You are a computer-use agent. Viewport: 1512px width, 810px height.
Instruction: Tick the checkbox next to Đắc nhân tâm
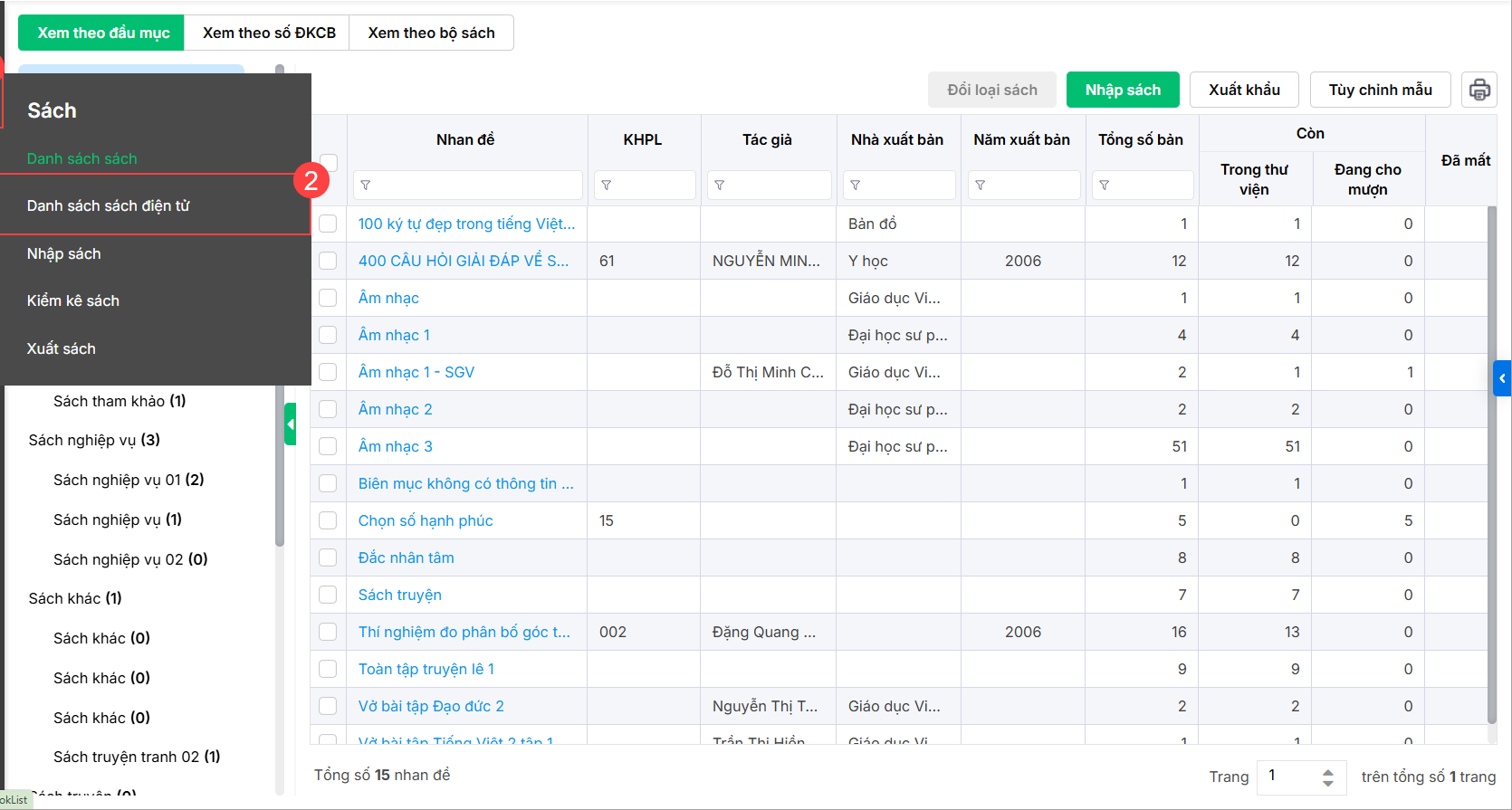click(x=328, y=557)
